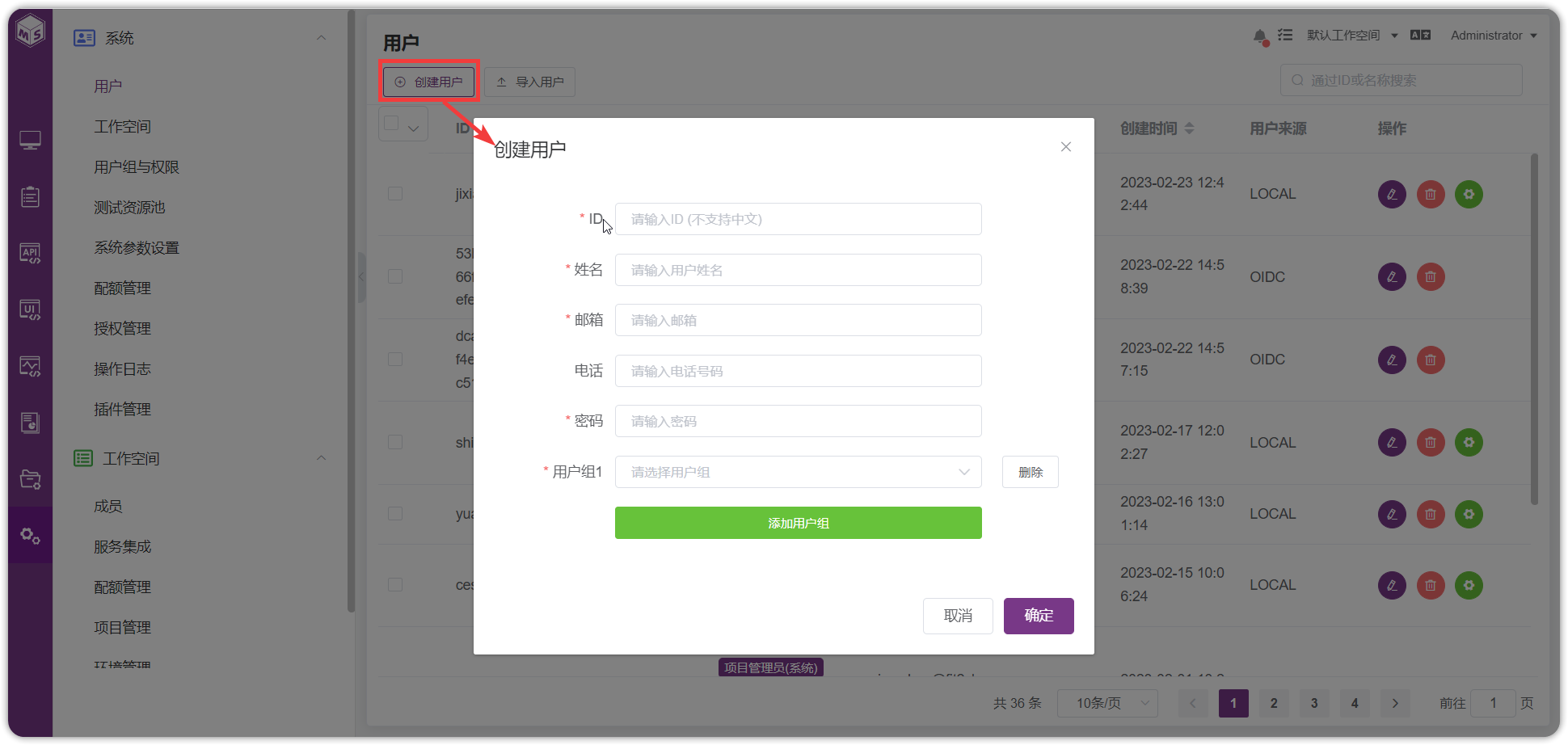Open 系统参数设置 in the sidebar
The image size is (1568, 745).
click(x=137, y=248)
